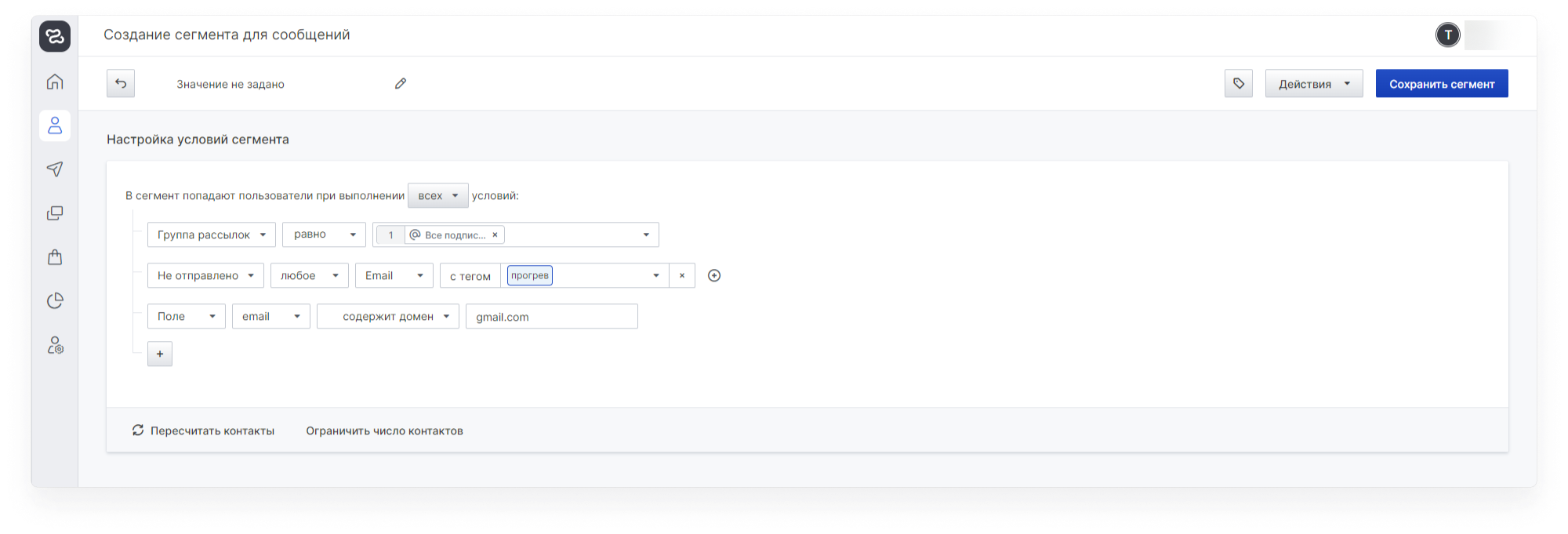Click the tag icon button

(1239, 83)
